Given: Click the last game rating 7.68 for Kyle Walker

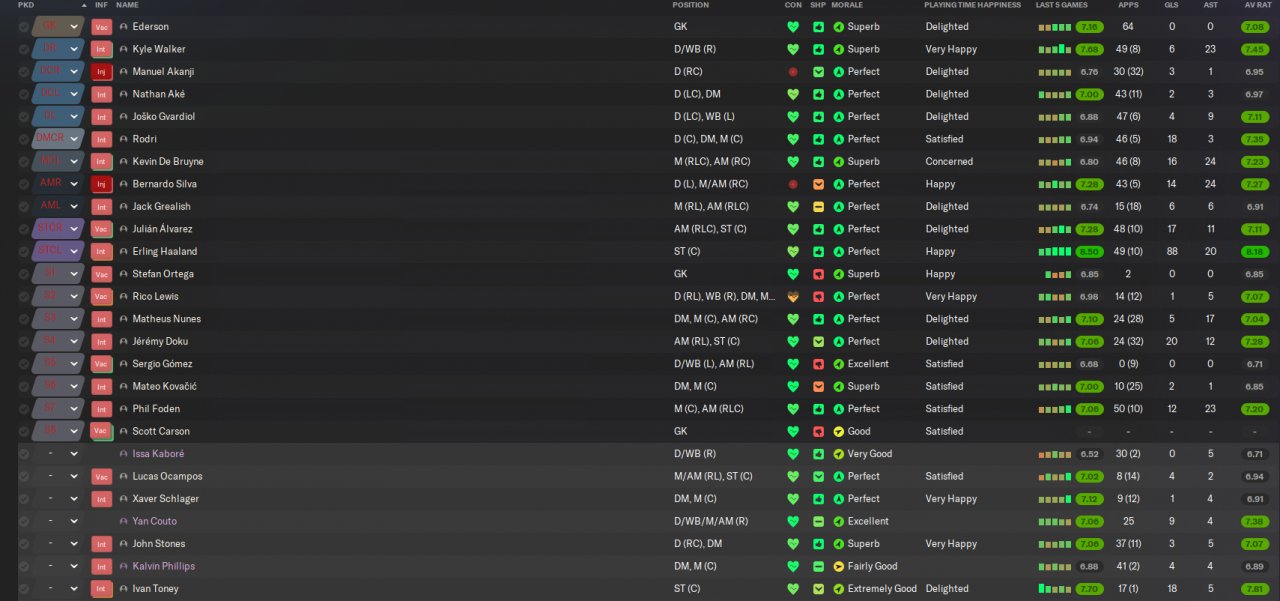Looking at the screenshot, I should (1089, 49).
